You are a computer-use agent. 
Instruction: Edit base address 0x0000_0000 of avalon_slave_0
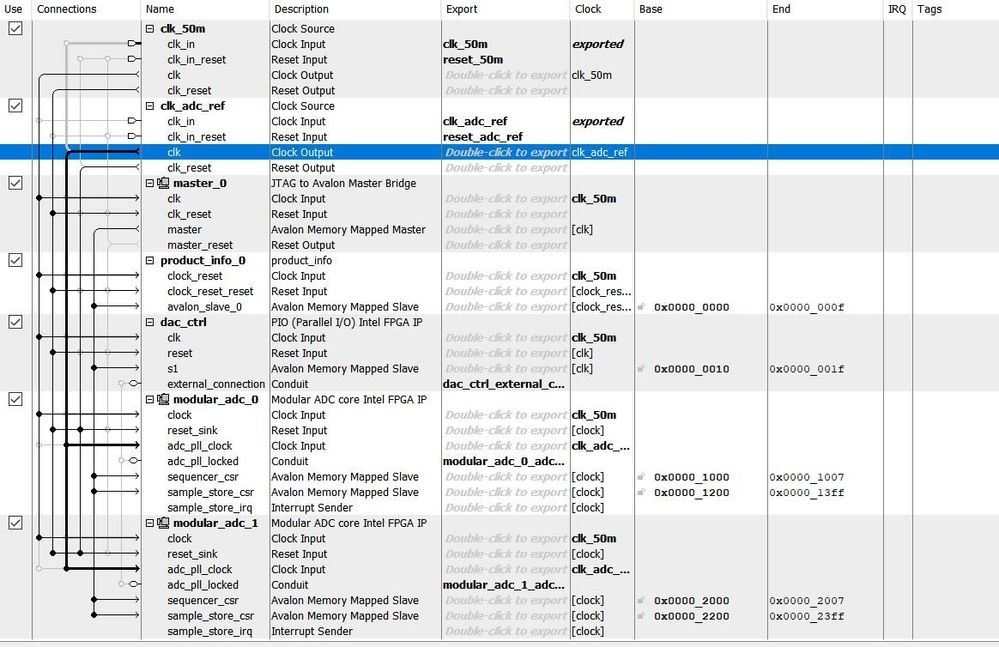[691, 307]
